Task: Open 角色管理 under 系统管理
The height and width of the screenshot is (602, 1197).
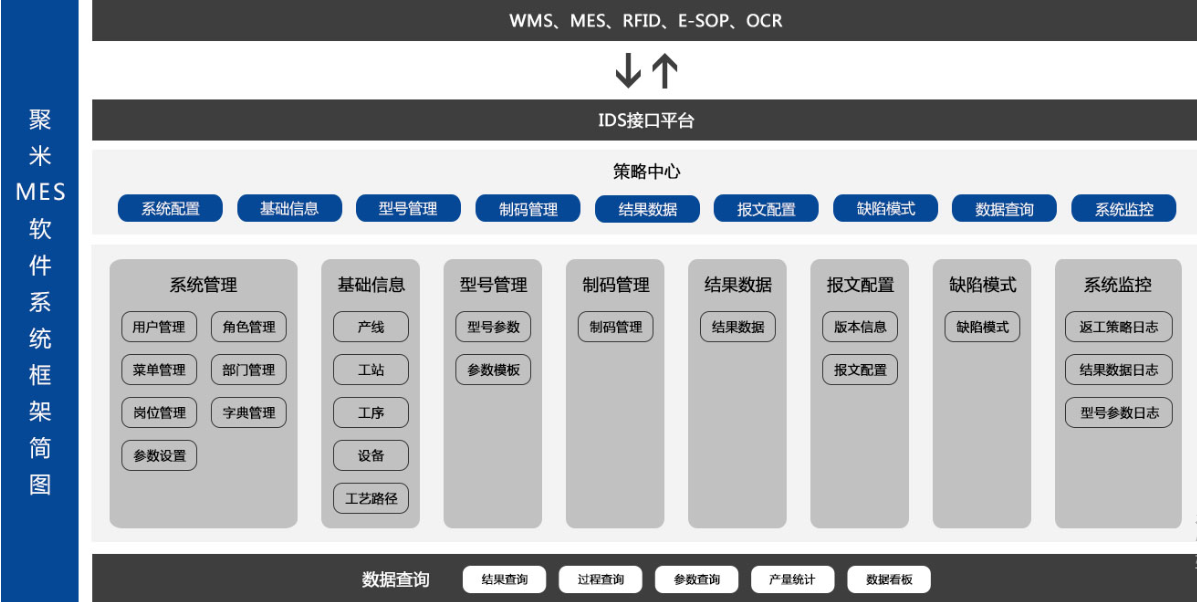Action: pyautogui.click(x=249, y=327)
